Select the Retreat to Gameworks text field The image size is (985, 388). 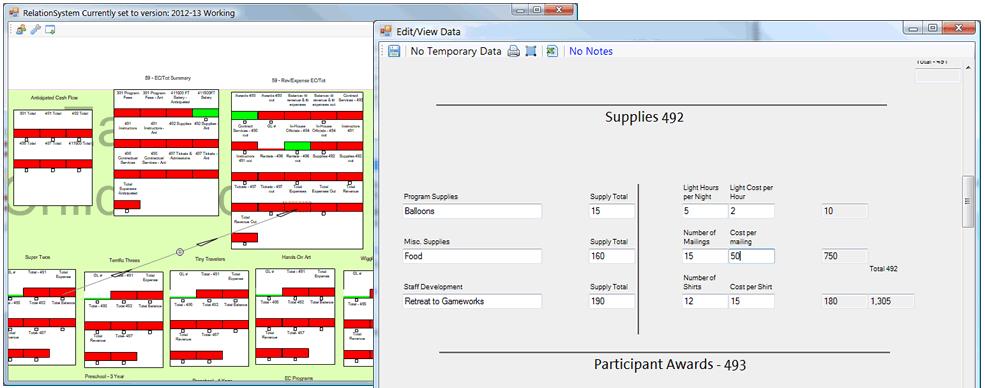coord(472,301)
